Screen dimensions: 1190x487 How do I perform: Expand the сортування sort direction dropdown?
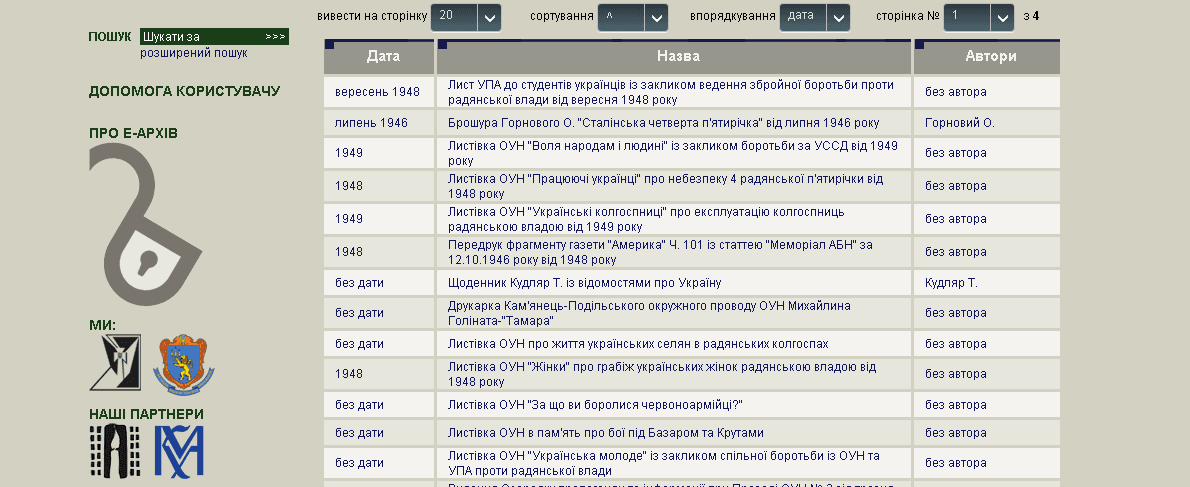(632, 16)
